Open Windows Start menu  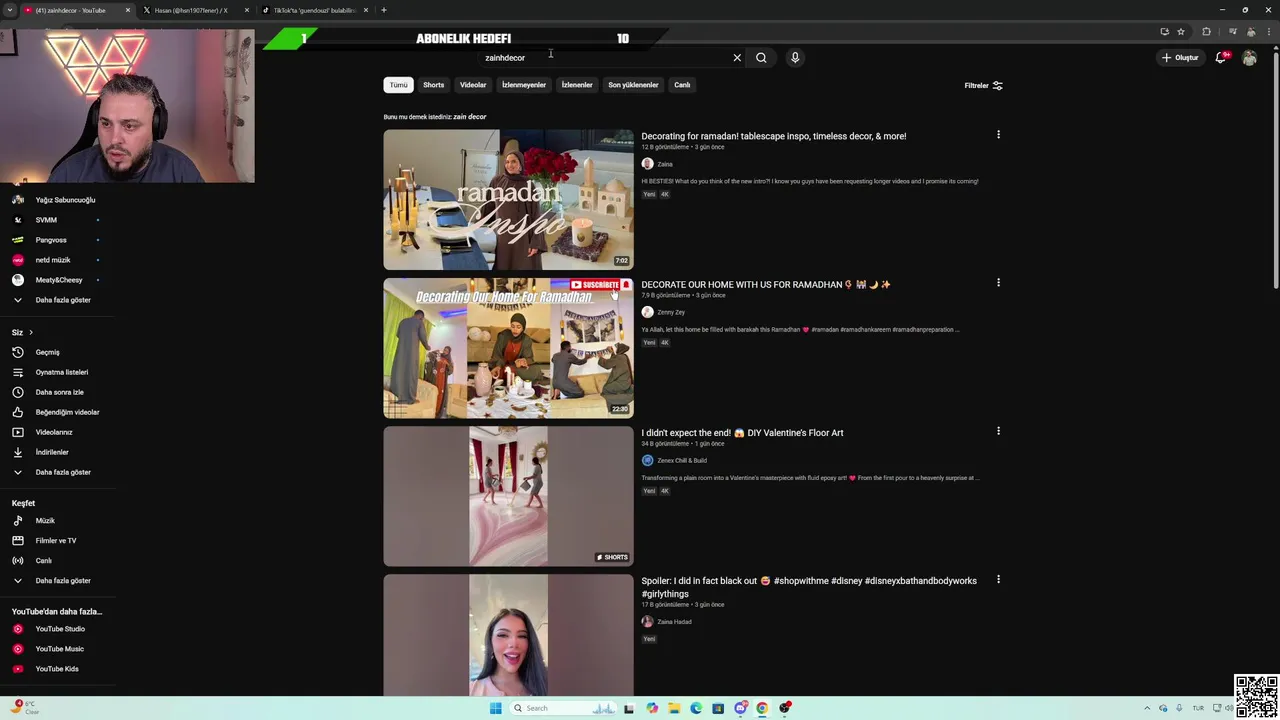click(x=495, y=708)
